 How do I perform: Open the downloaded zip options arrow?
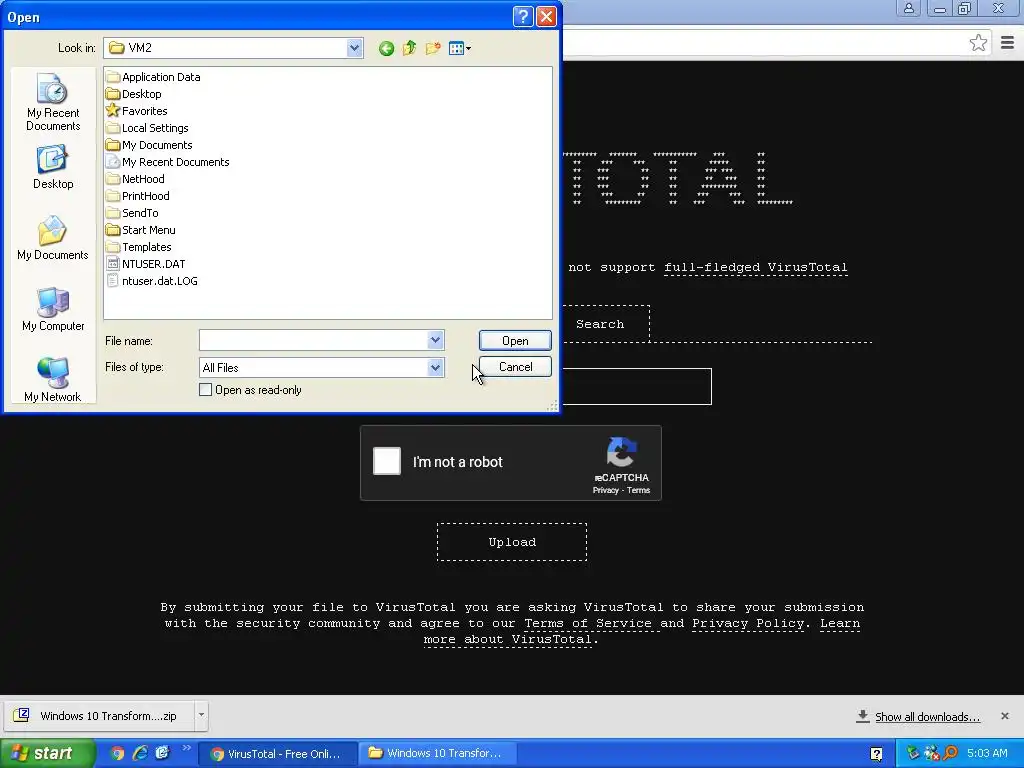pyautogui.click(x=201, y=715)
